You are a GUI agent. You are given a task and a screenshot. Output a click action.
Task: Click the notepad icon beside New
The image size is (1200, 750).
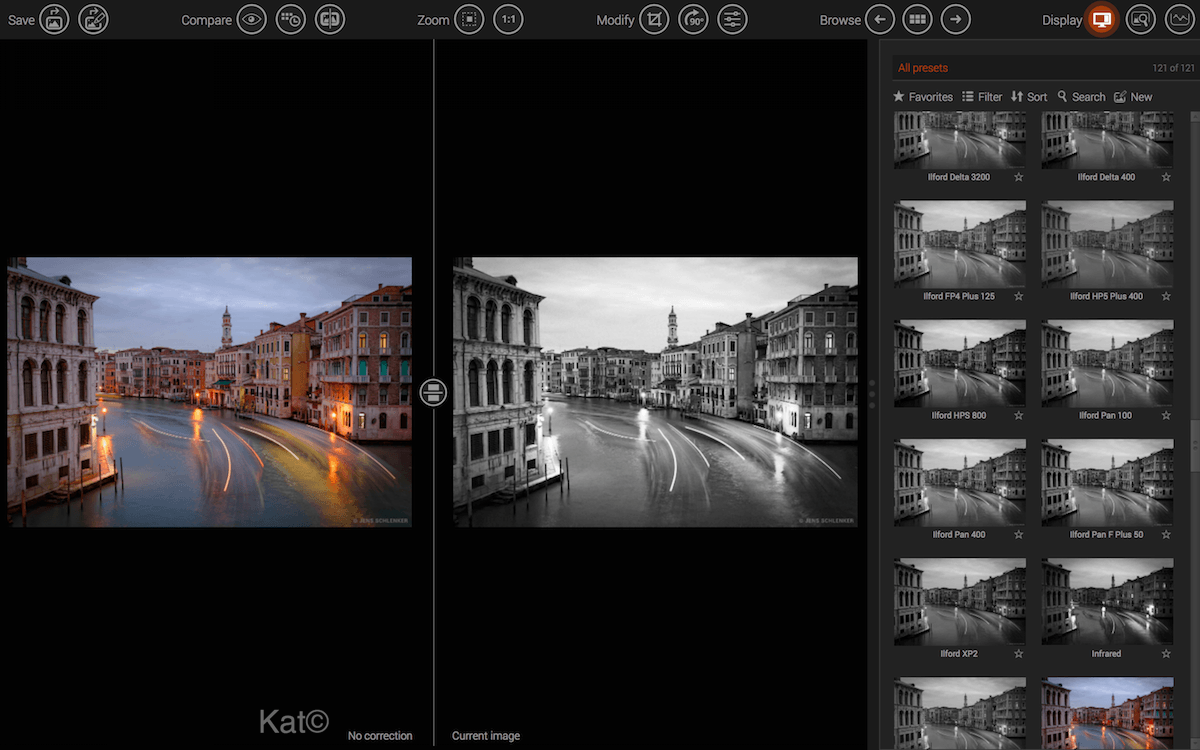(x=1120, y=96)
